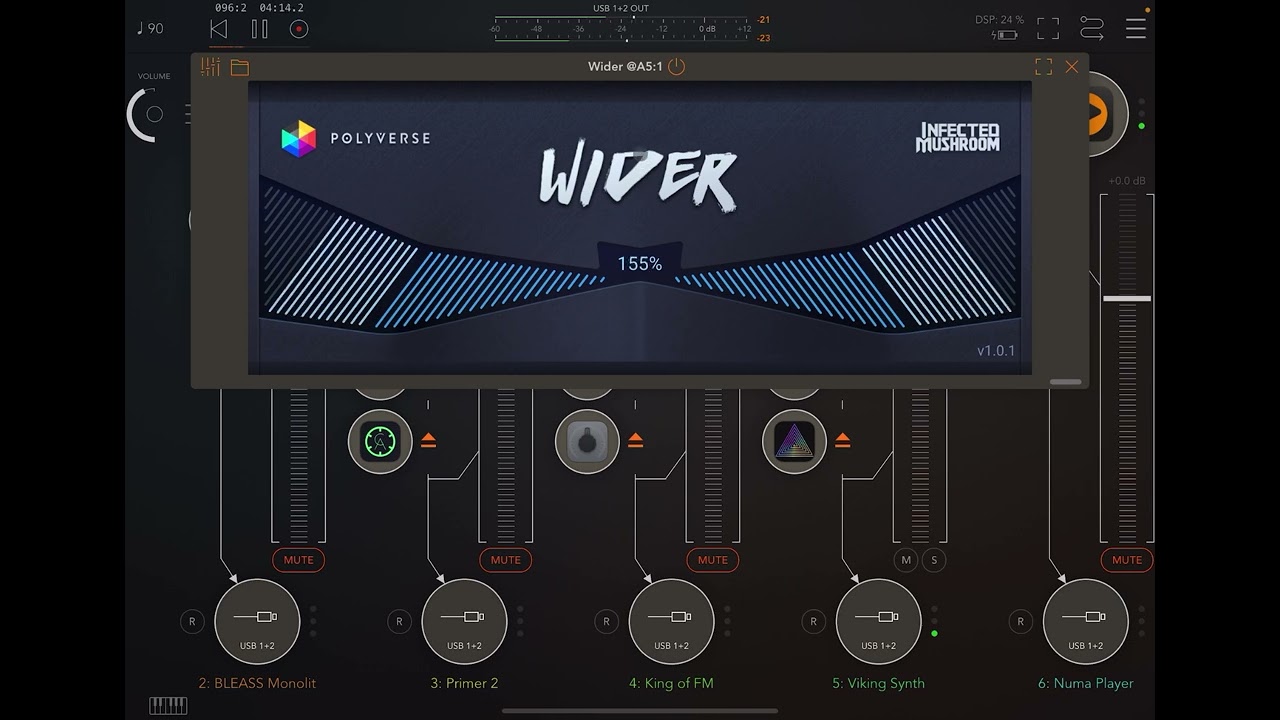Click the 096:2 04:14.2 time display
Image resolution: width=1280 pixels, height=720 pixels.
tap(259, 8)
